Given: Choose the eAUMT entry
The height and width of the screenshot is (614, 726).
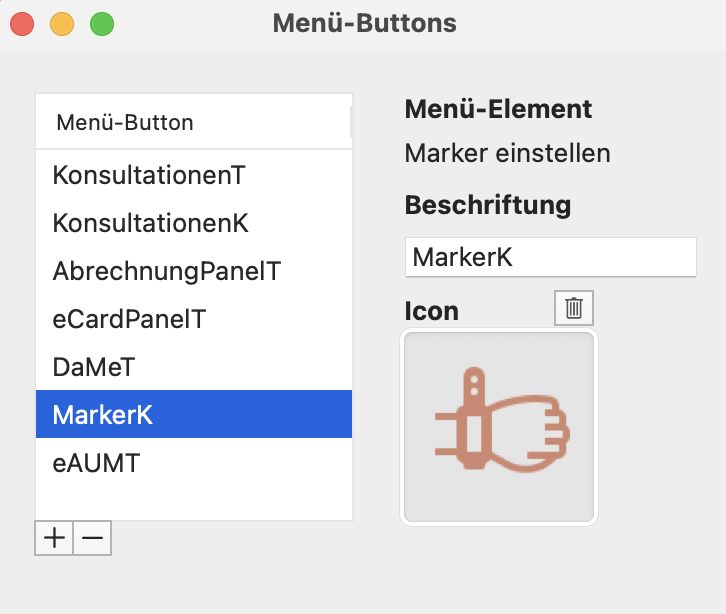Looking at the screenshot, I should pyautogui.click(x=194, y=463).
